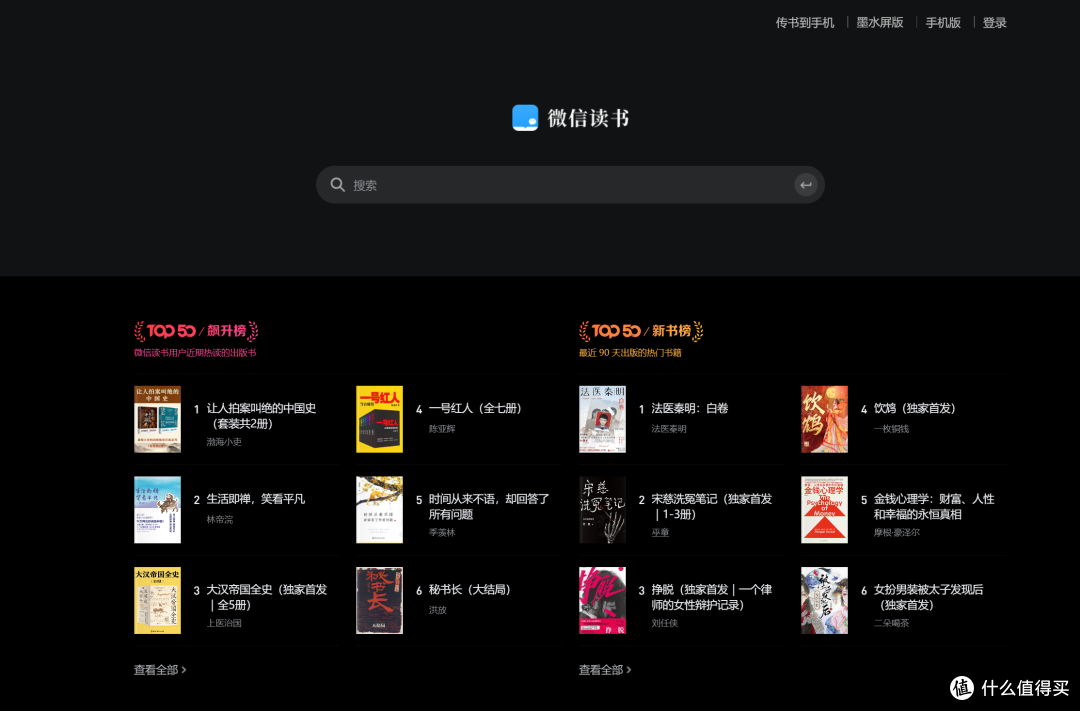Open cover of 女扮男装被太子发现后

[824, 600]
